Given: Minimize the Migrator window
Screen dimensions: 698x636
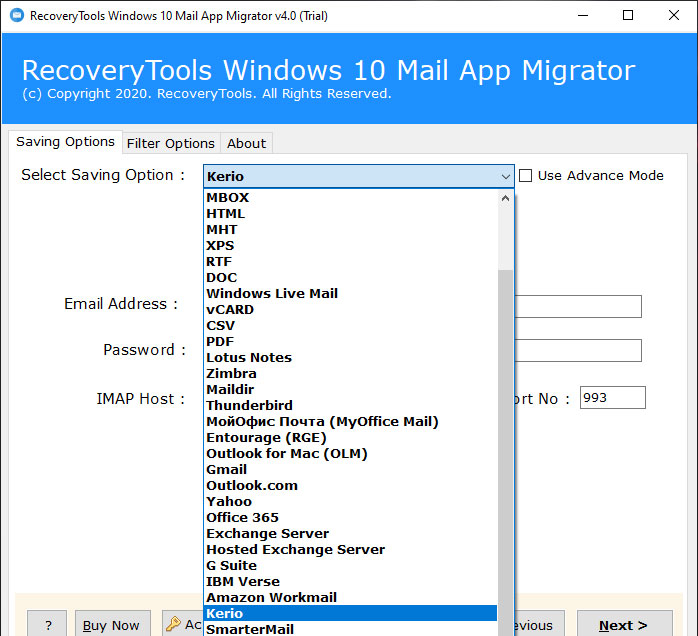Looking at the screenshot, I should (x=583, y=16).
